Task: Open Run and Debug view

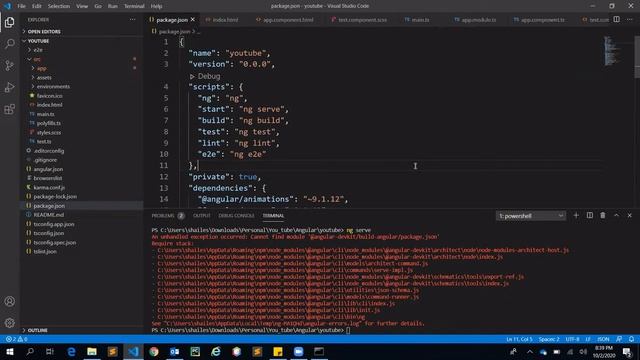Action: coord(9,87)
